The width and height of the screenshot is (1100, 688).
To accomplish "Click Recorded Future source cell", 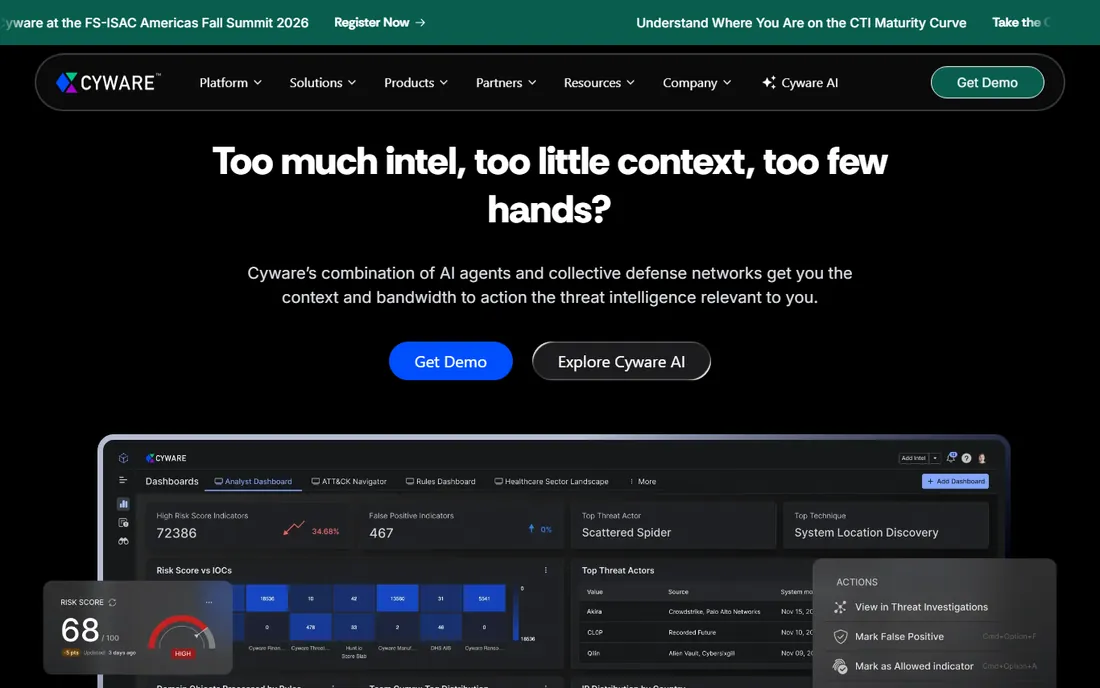I will pyautogui.click(x=692, y=633).
